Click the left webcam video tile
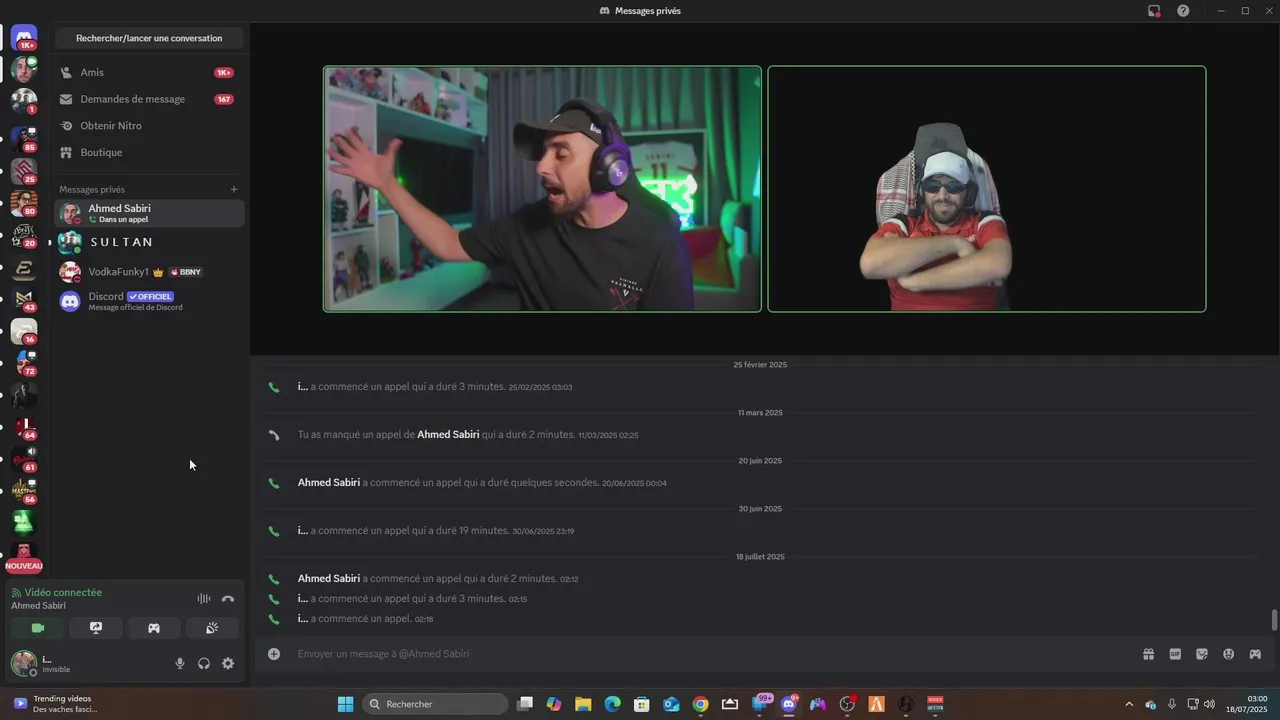 (542, 189)
